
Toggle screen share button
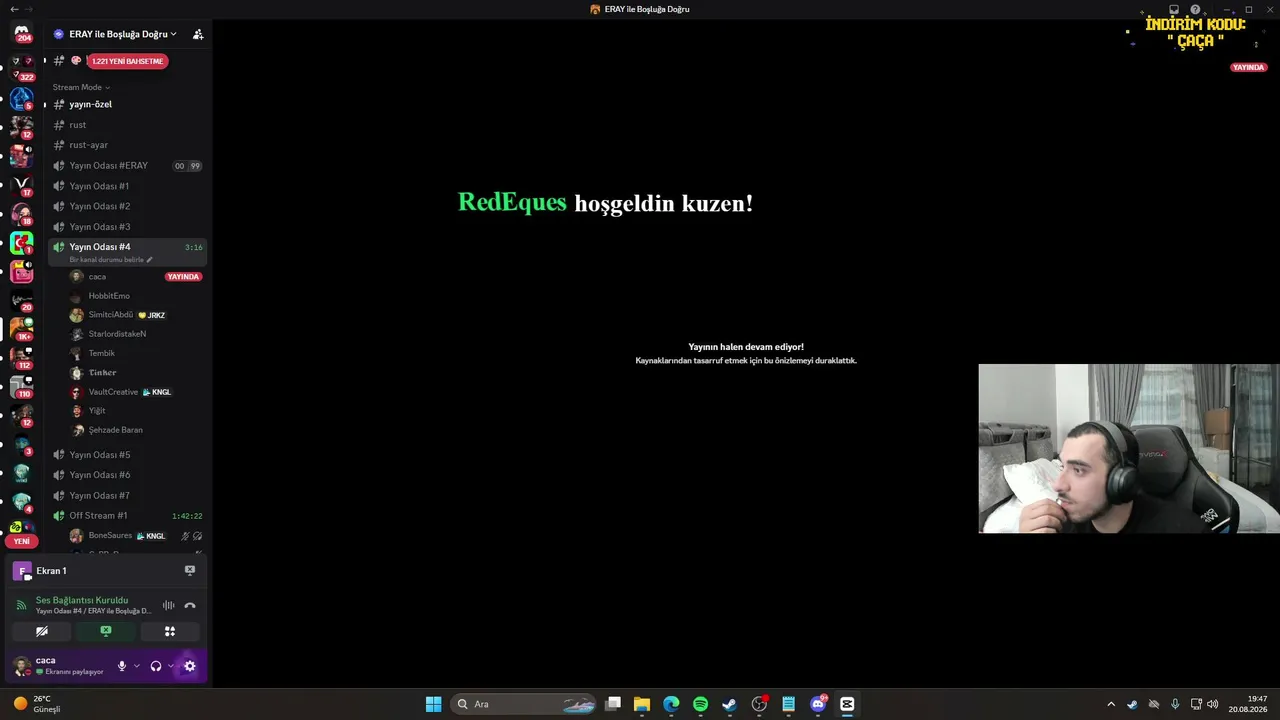click(x=106, y=631)
